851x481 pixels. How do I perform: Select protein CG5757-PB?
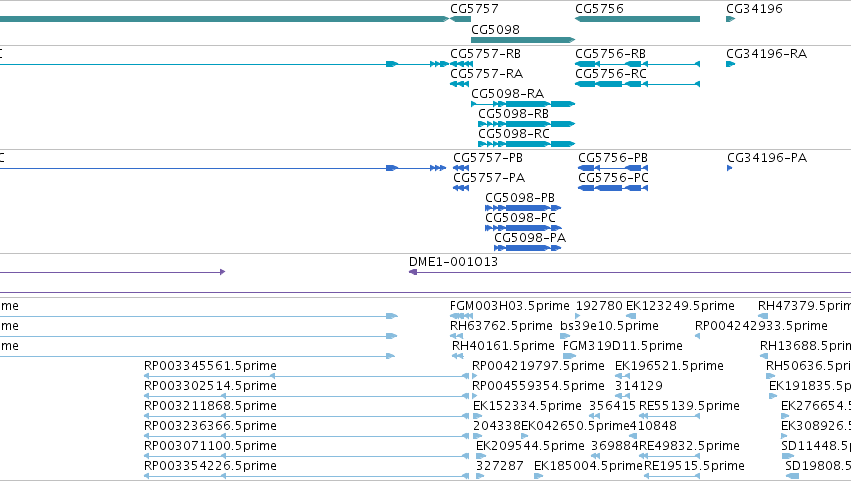click(488, 158)
